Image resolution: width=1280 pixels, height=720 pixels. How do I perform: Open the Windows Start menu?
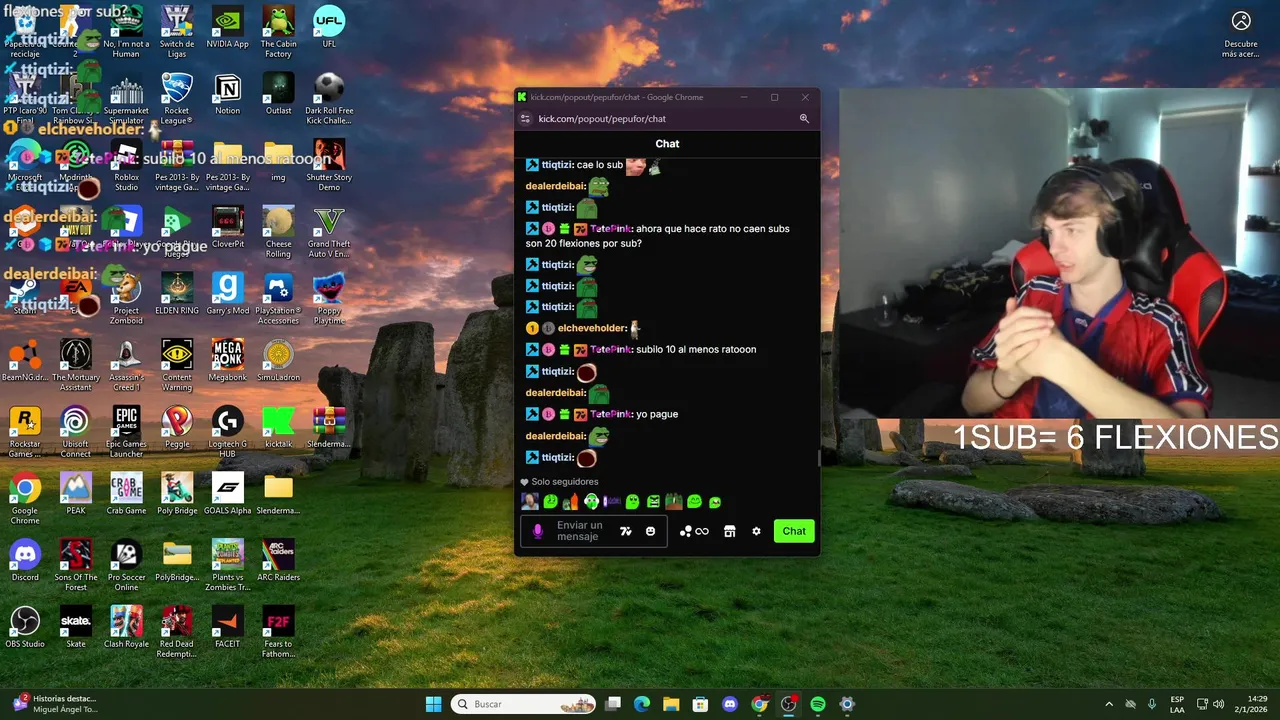(x=433, y=704)
